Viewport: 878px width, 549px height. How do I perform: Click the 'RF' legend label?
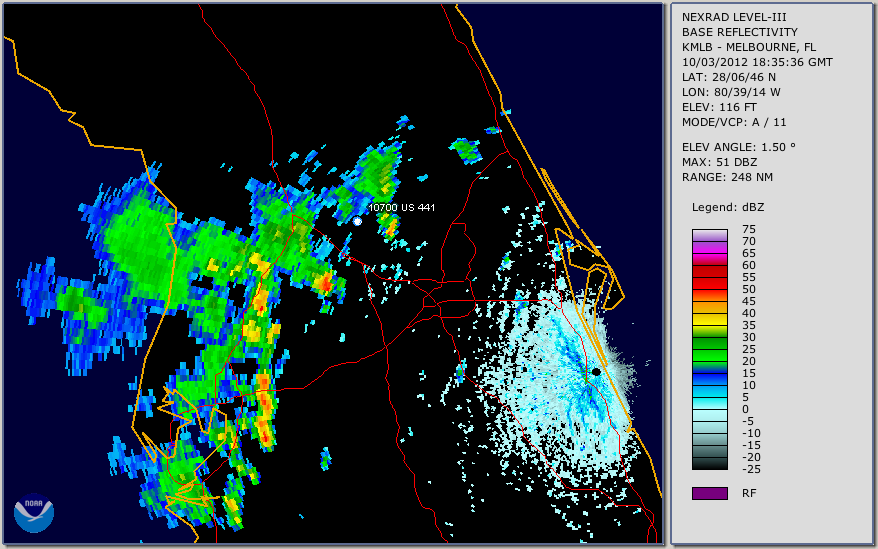tap(749, 493)
